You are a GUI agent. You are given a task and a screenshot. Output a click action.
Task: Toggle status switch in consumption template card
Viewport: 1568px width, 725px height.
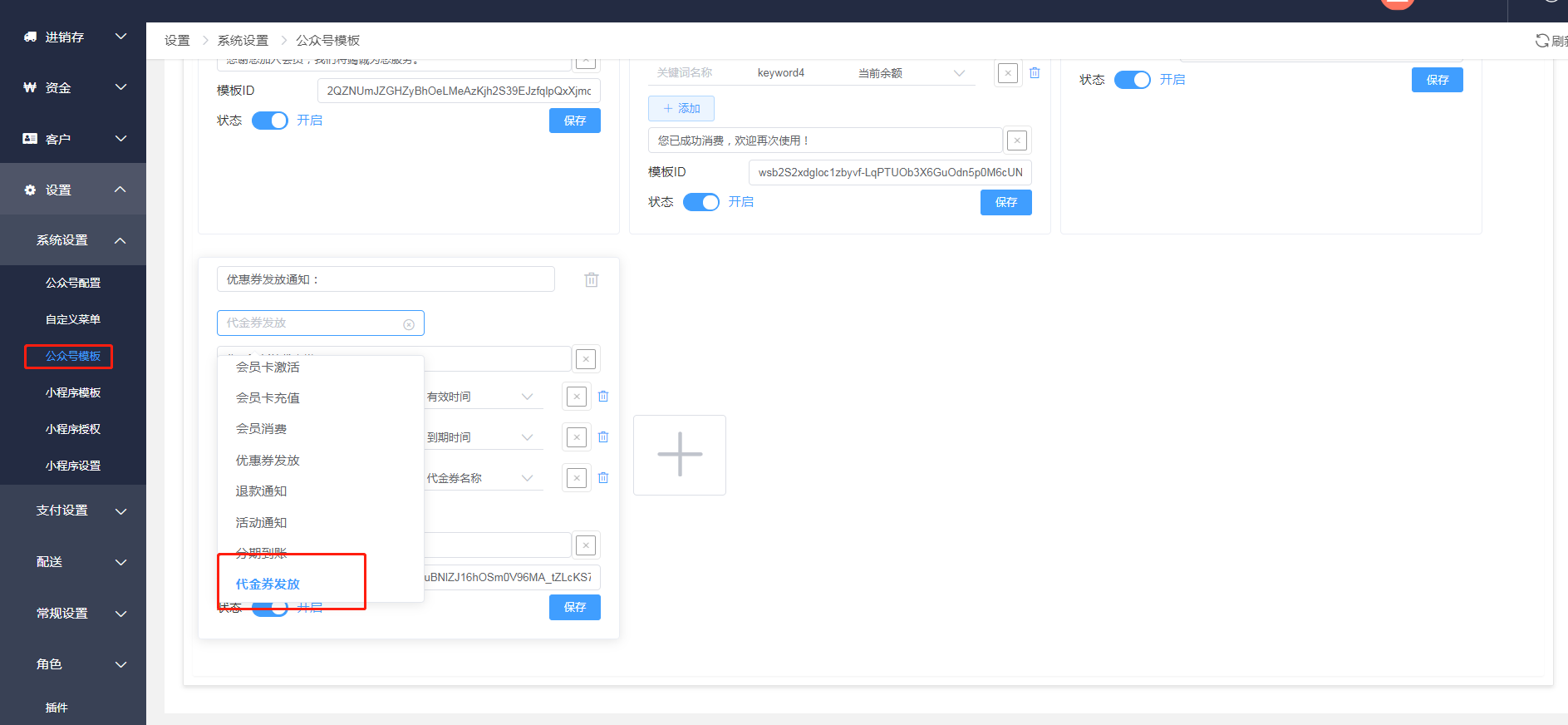pos(701,202)
